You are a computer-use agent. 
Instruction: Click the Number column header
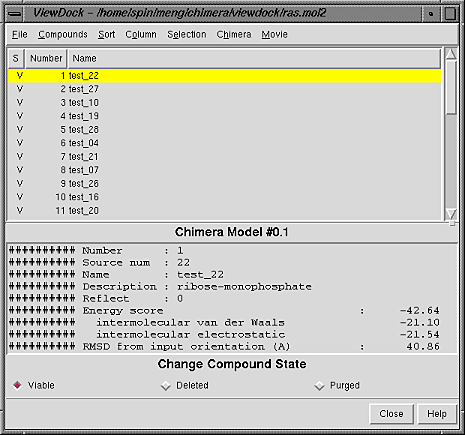click(46, 59)
